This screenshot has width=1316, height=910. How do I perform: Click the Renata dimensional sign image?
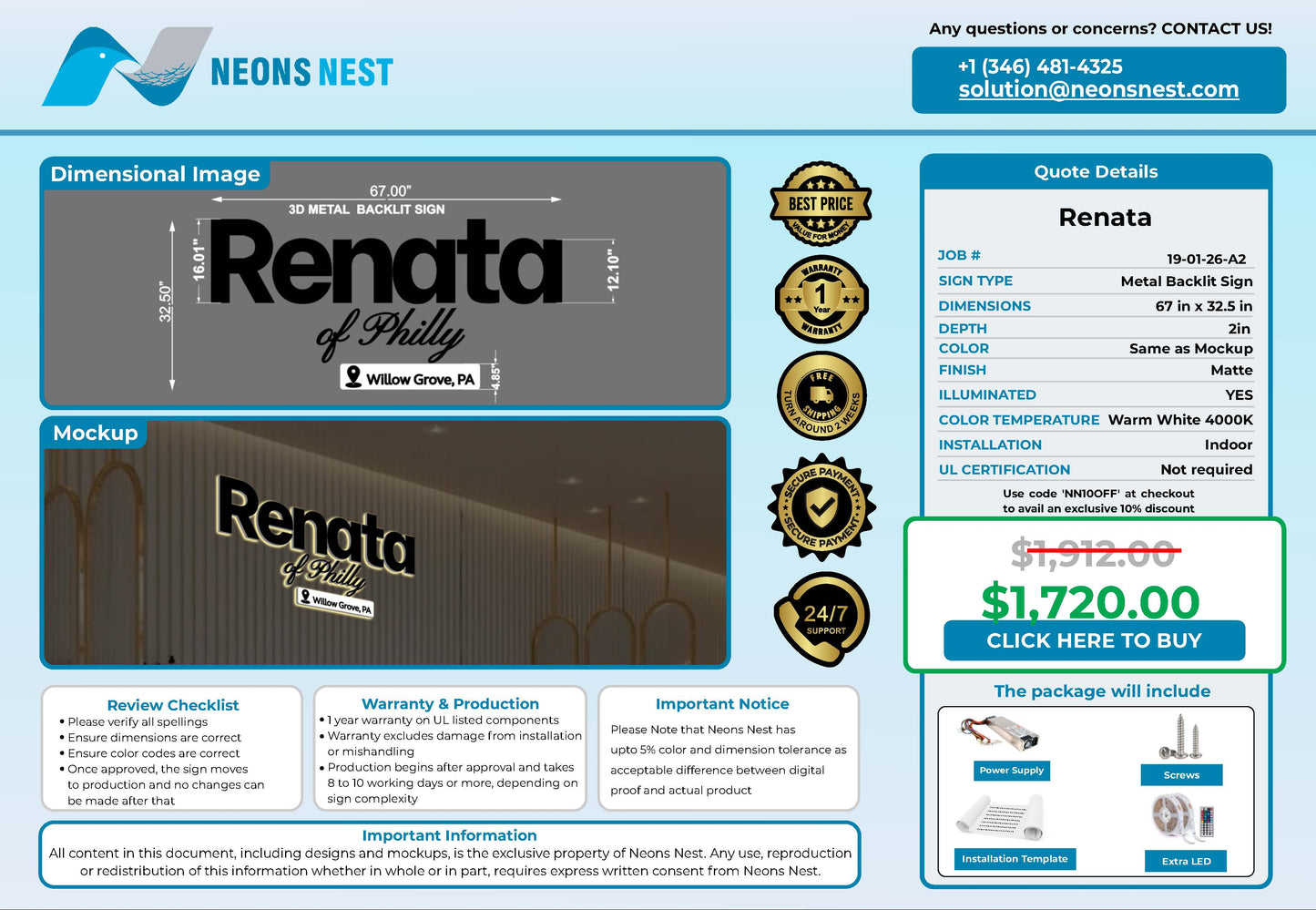click(385, 283)
